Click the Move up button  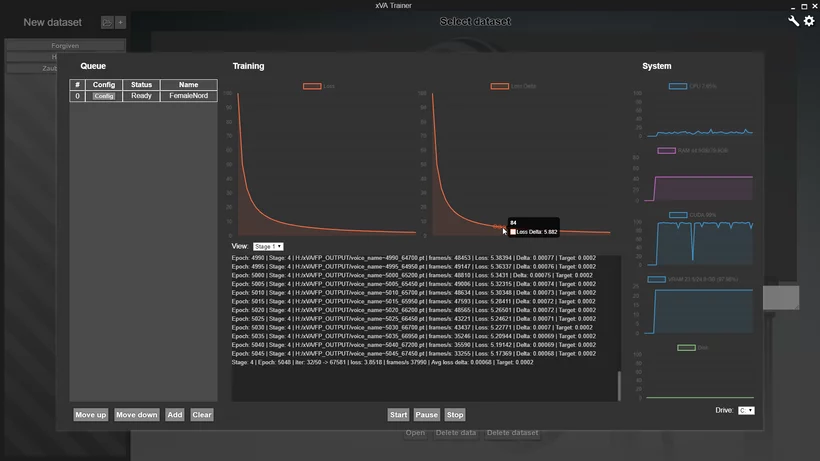pos(90,415)
